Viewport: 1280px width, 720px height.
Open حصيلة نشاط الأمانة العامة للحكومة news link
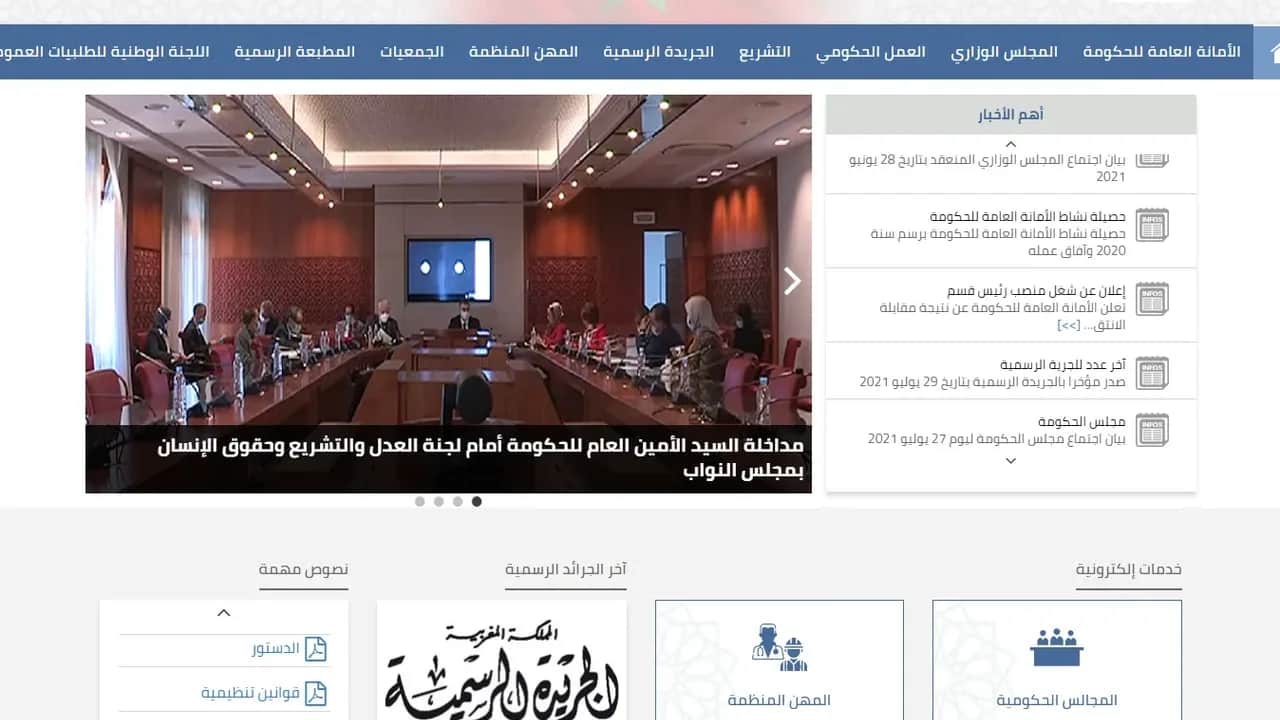coord(1027,216)
